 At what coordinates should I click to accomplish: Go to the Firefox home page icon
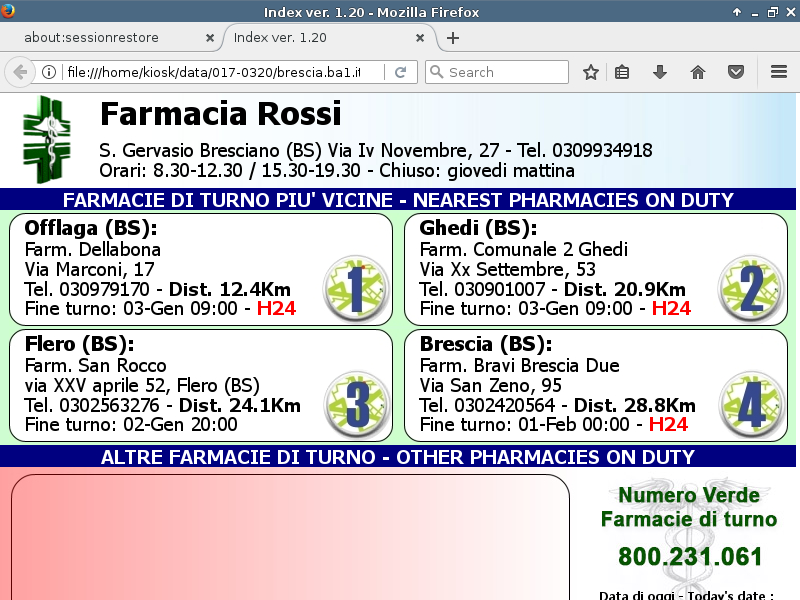click(698, 72)
